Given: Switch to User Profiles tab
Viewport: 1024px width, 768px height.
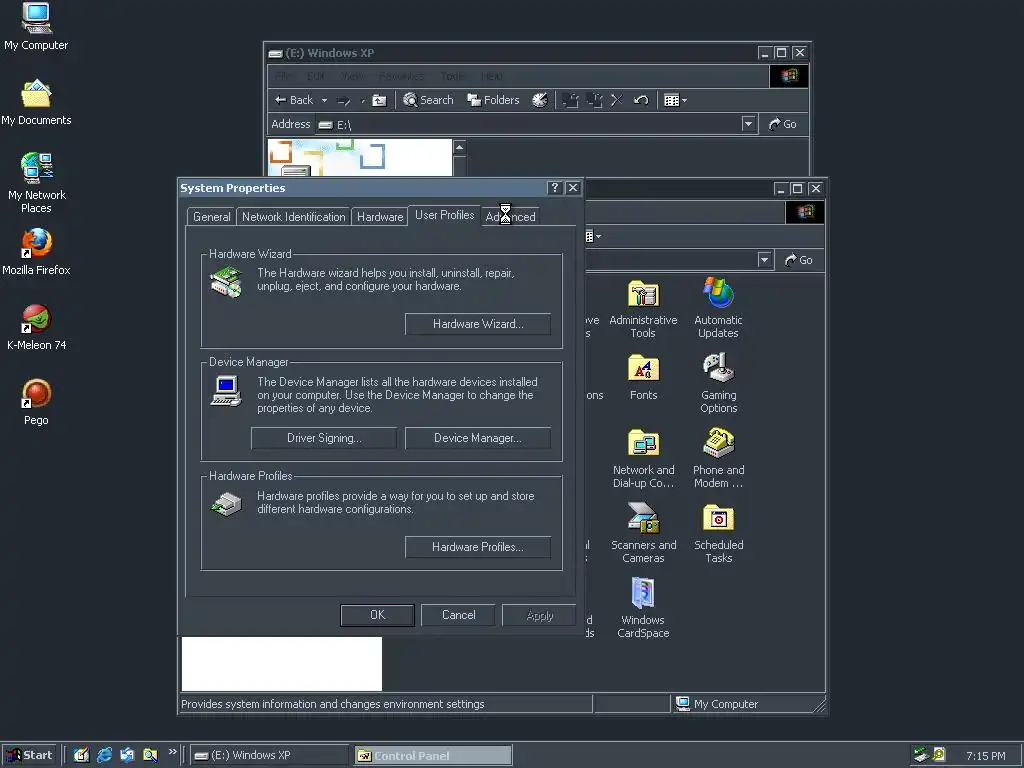Looking at the screenshot, I should pyautogui.click(x=444, y=215).
